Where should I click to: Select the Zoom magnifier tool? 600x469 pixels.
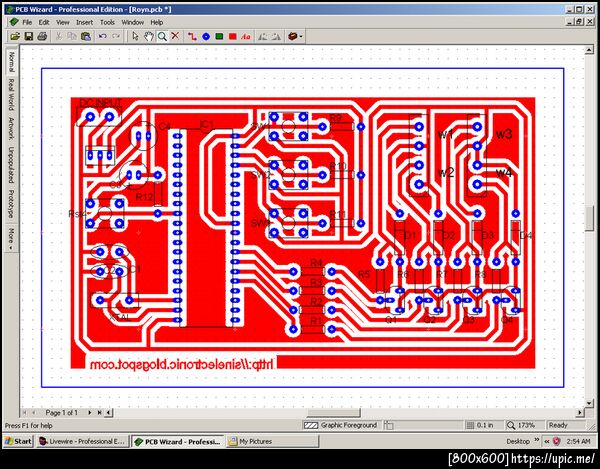[162, 36]
